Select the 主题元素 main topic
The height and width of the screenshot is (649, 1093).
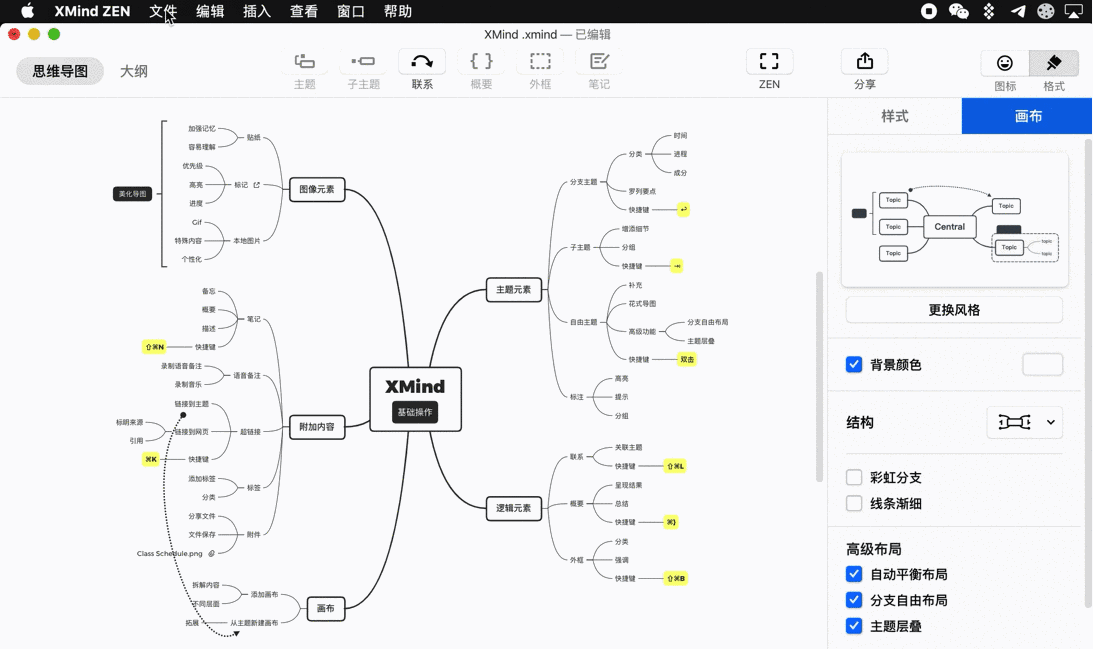click(514, 289)
